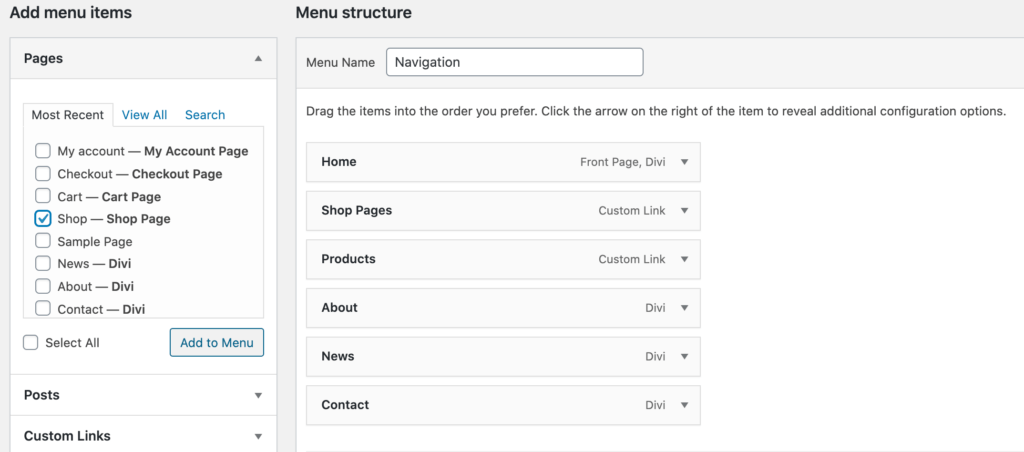Expand the Home menu item arrow
Viewport: 1024px width, 452px height.
pyautogui.click(x=684, y=162)
